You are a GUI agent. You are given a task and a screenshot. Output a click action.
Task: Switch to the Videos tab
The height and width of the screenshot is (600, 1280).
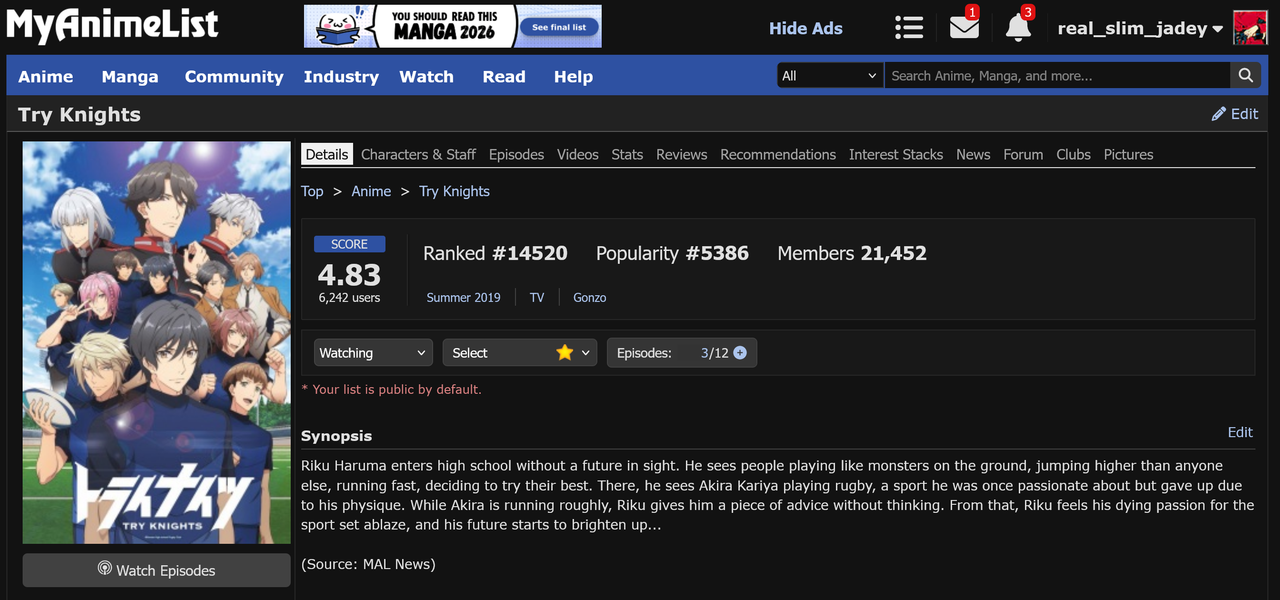[578, 154]
